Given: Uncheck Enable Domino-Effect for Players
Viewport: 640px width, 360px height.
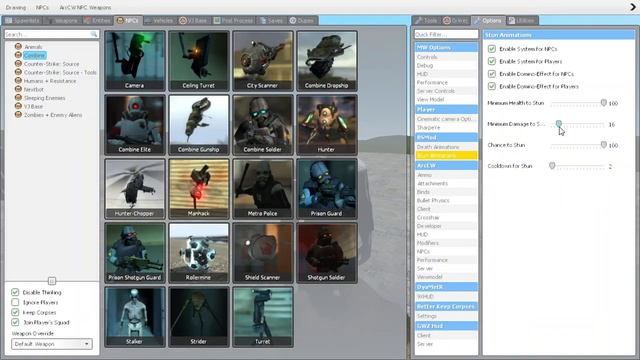Looking at the screenshot, I should pyautogui.click(x=492, y=87).
